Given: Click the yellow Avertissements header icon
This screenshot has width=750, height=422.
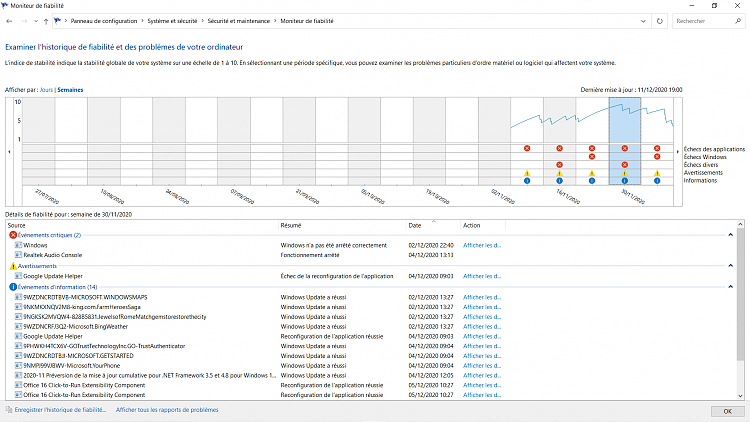Looking at the screenshot, I should pyautogui.click(x=13, y=266).
